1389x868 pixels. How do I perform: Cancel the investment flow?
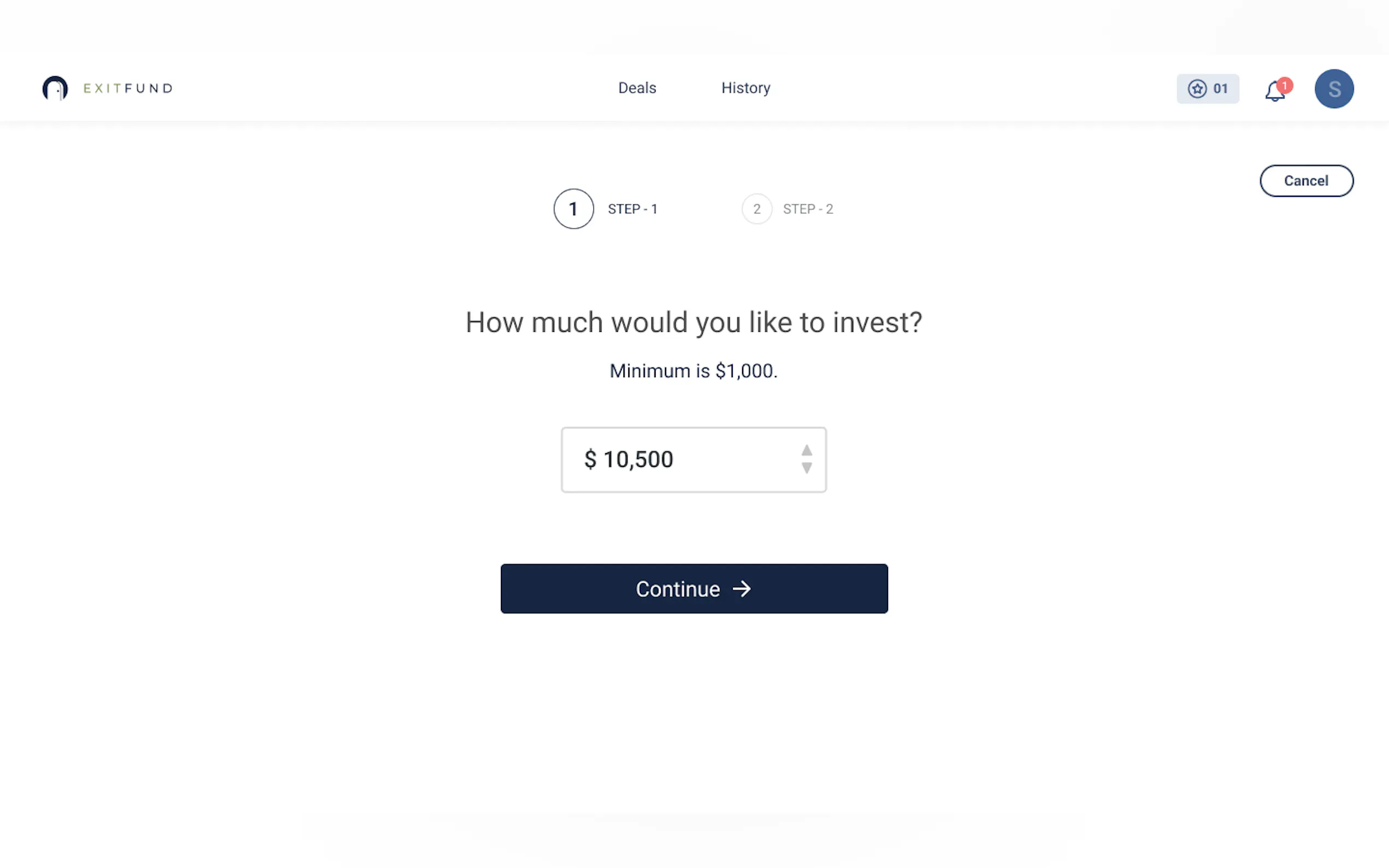[1306, 181]
